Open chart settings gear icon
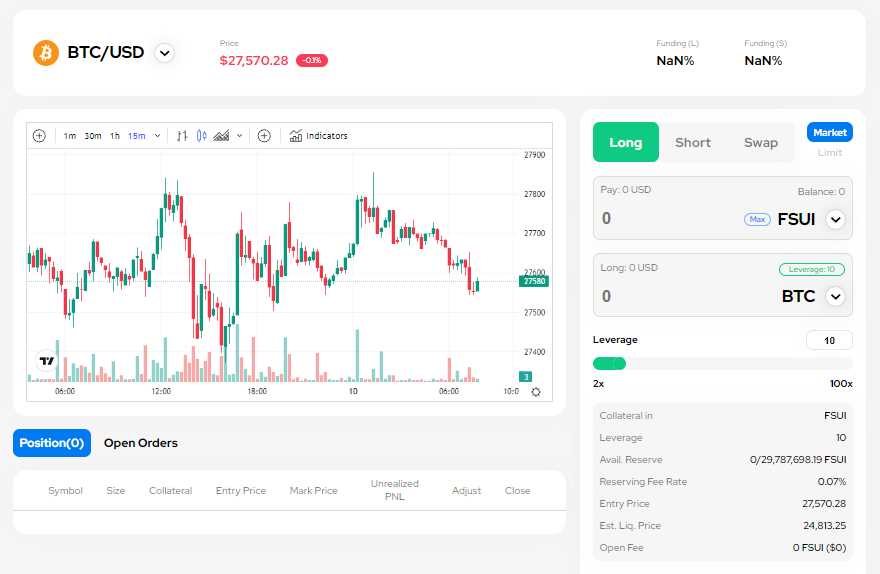The height and width of the screenshot is (574, 880). click(x=536, y=392)
